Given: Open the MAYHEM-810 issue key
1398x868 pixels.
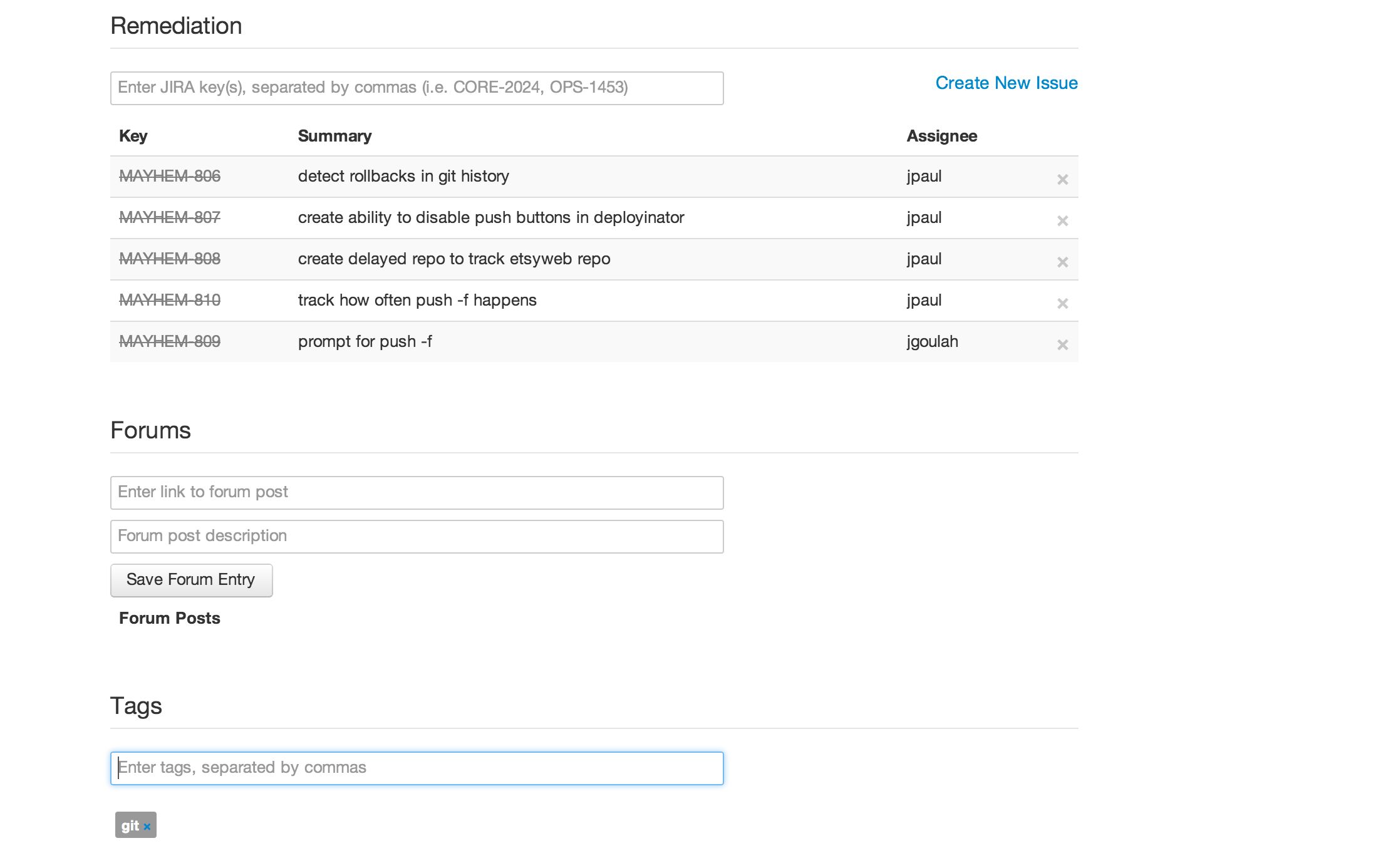Looking at the screenshot, I should (170, 301).
